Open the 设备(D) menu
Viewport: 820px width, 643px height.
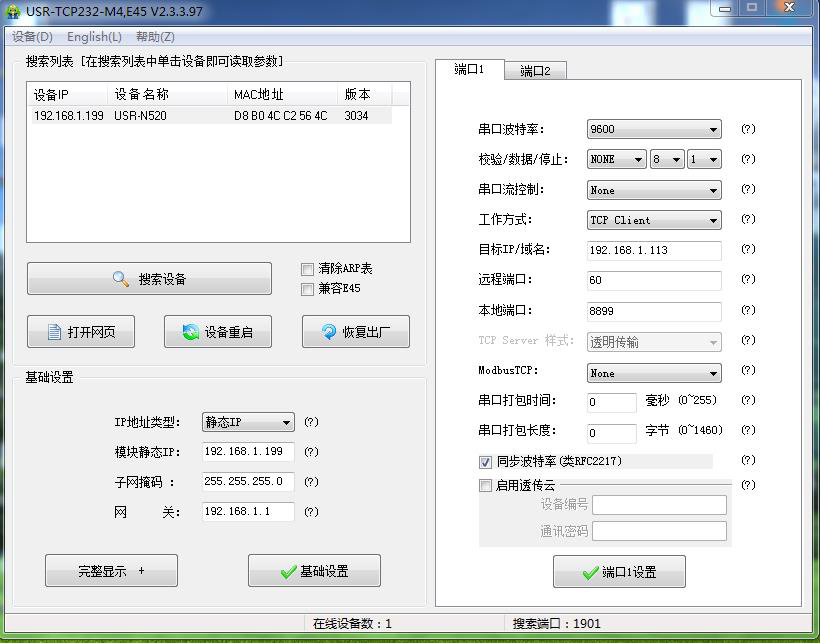pos(32,37)
